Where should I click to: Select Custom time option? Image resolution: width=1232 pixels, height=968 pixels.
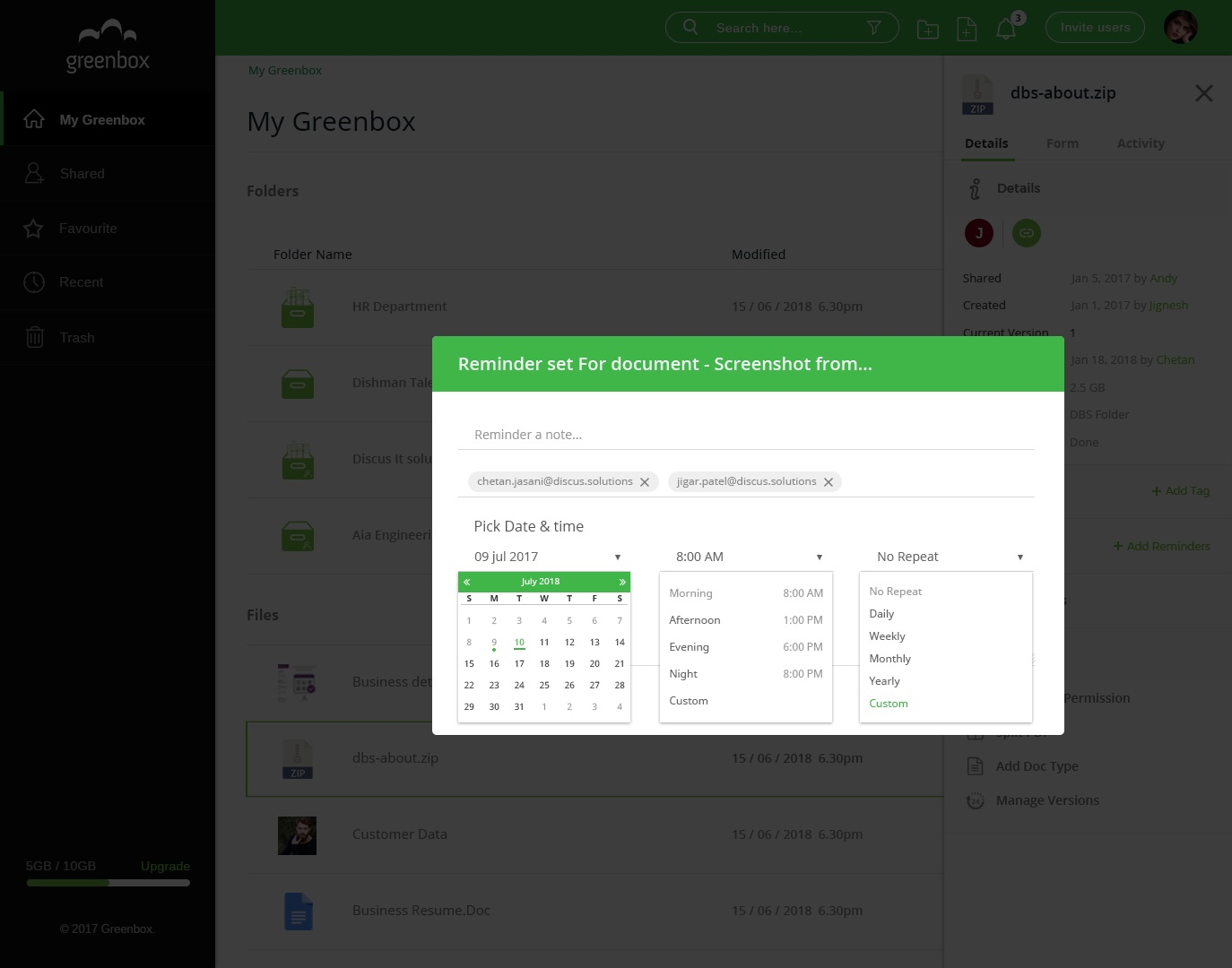click(x=689, y=701)
